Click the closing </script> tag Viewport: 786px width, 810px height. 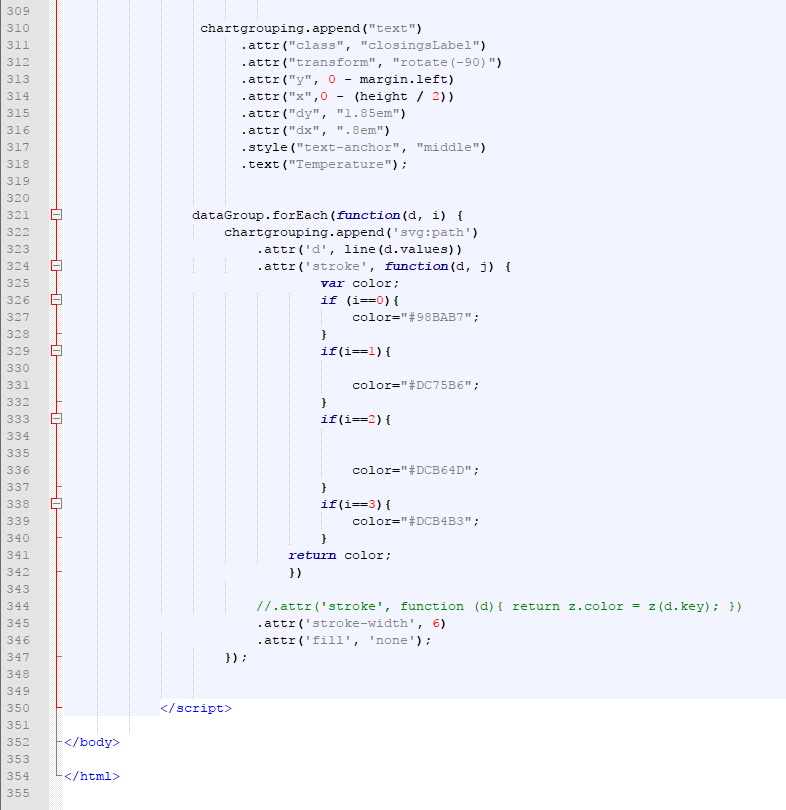pyautogui.click(x=196, y=708)
